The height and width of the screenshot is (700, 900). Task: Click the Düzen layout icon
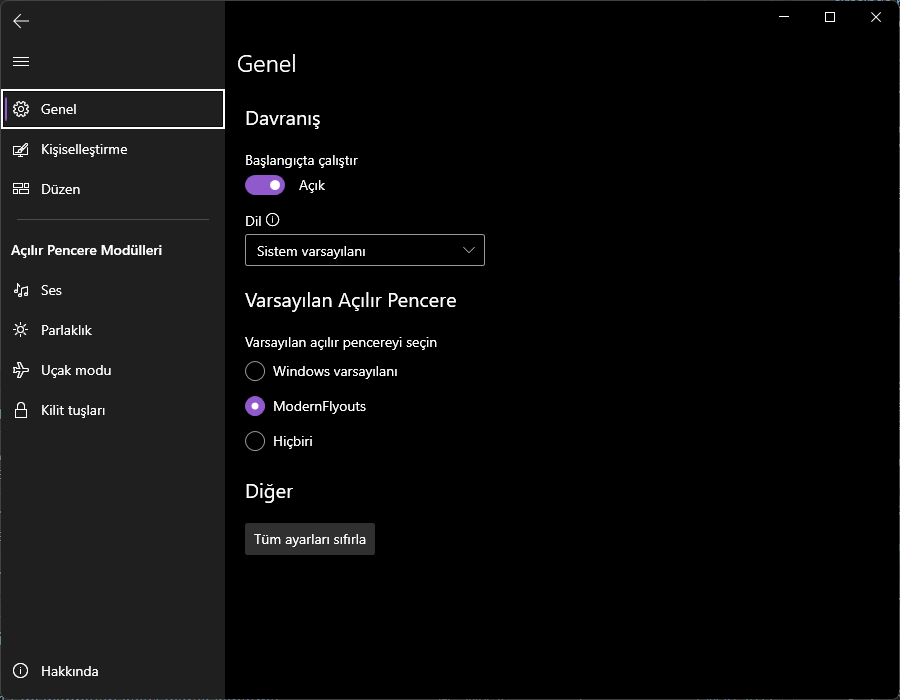tap(21, 189)
